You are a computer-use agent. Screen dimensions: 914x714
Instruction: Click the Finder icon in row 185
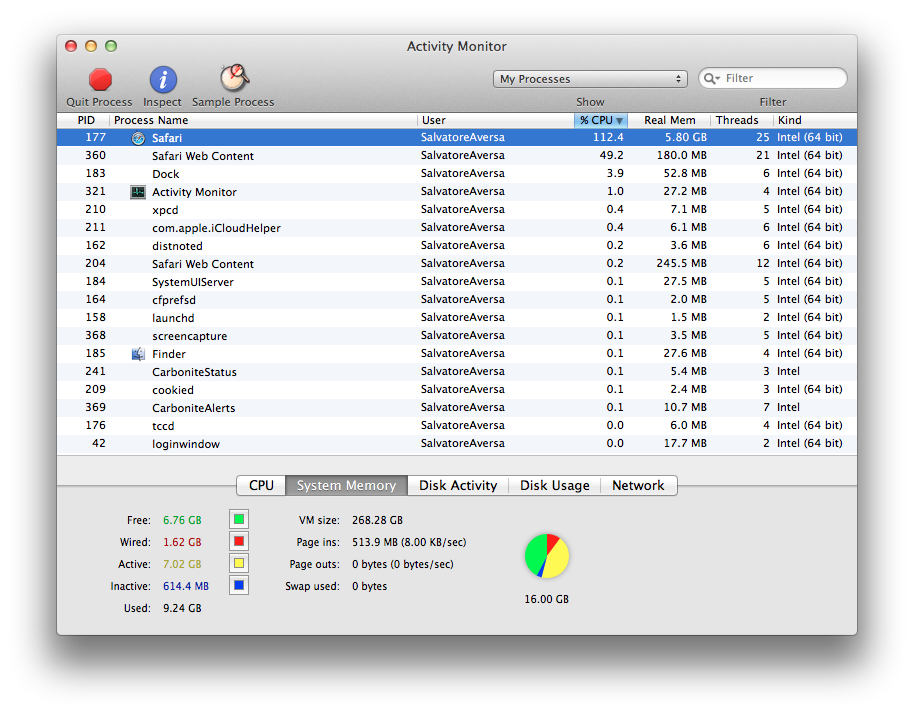click(x=138, y=354)
